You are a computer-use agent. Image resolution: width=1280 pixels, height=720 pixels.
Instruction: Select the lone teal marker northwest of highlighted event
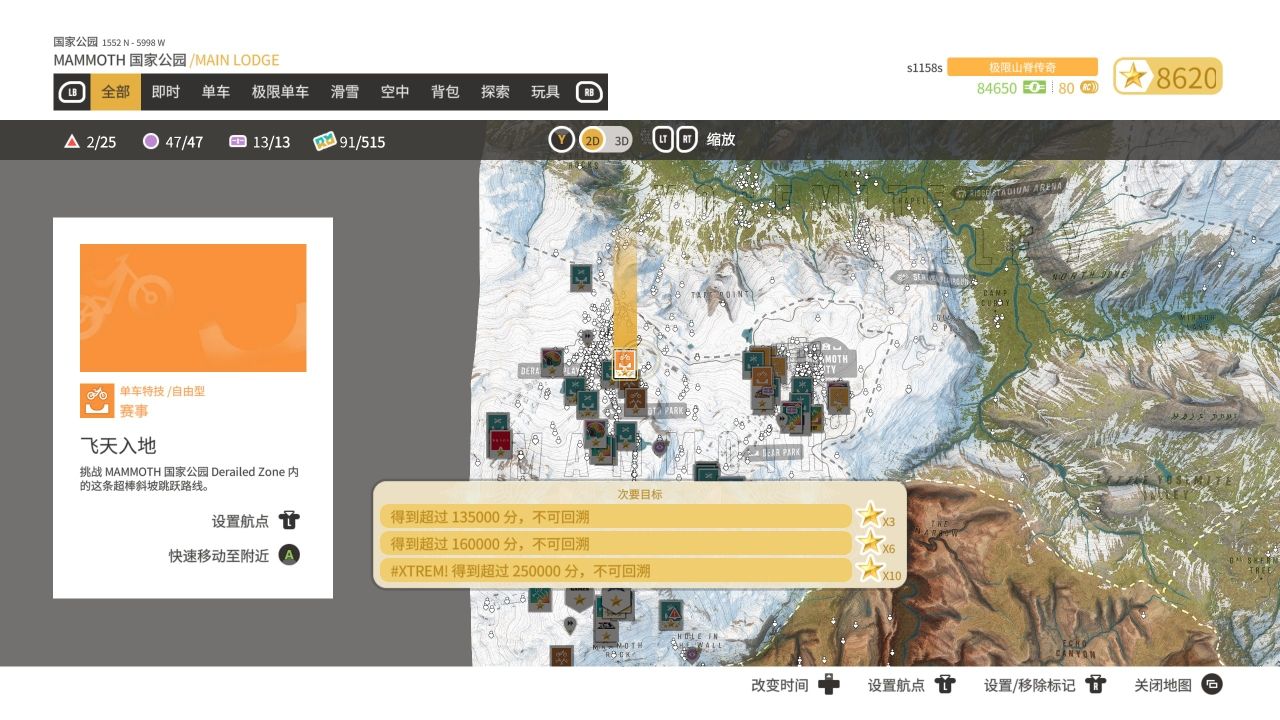coord(582,277)
